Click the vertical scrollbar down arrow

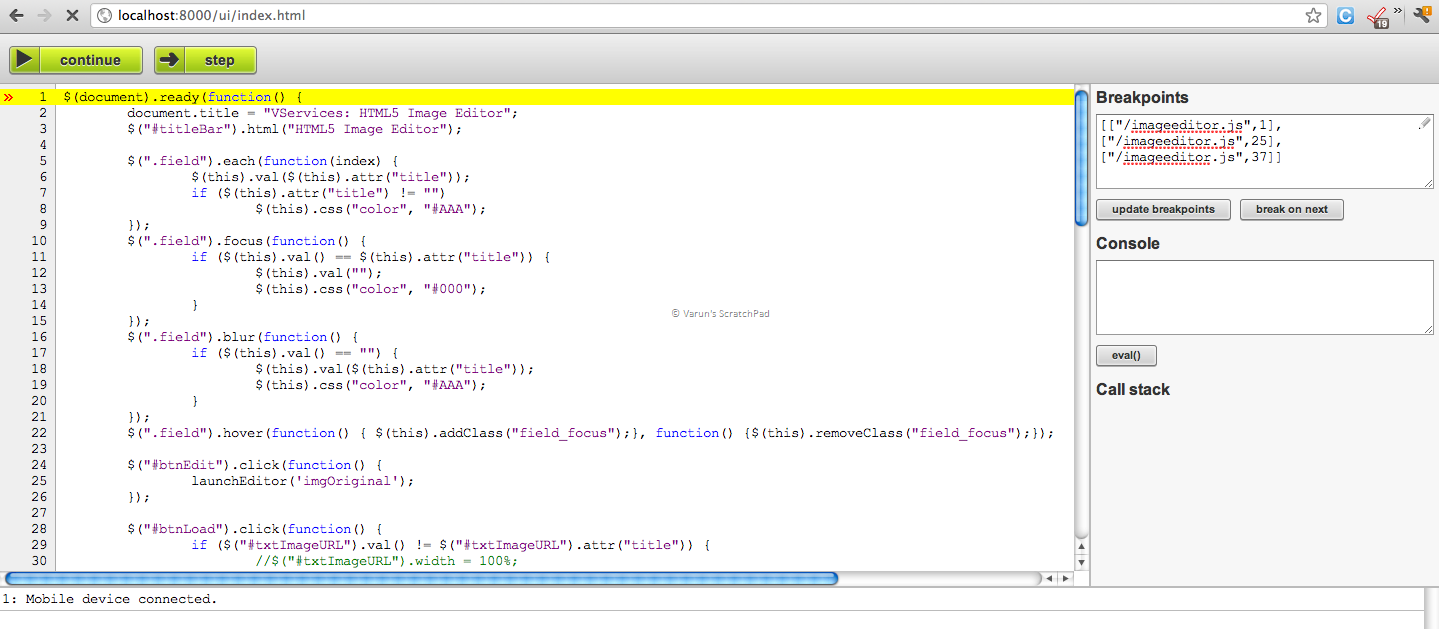tap(1081, 562)
